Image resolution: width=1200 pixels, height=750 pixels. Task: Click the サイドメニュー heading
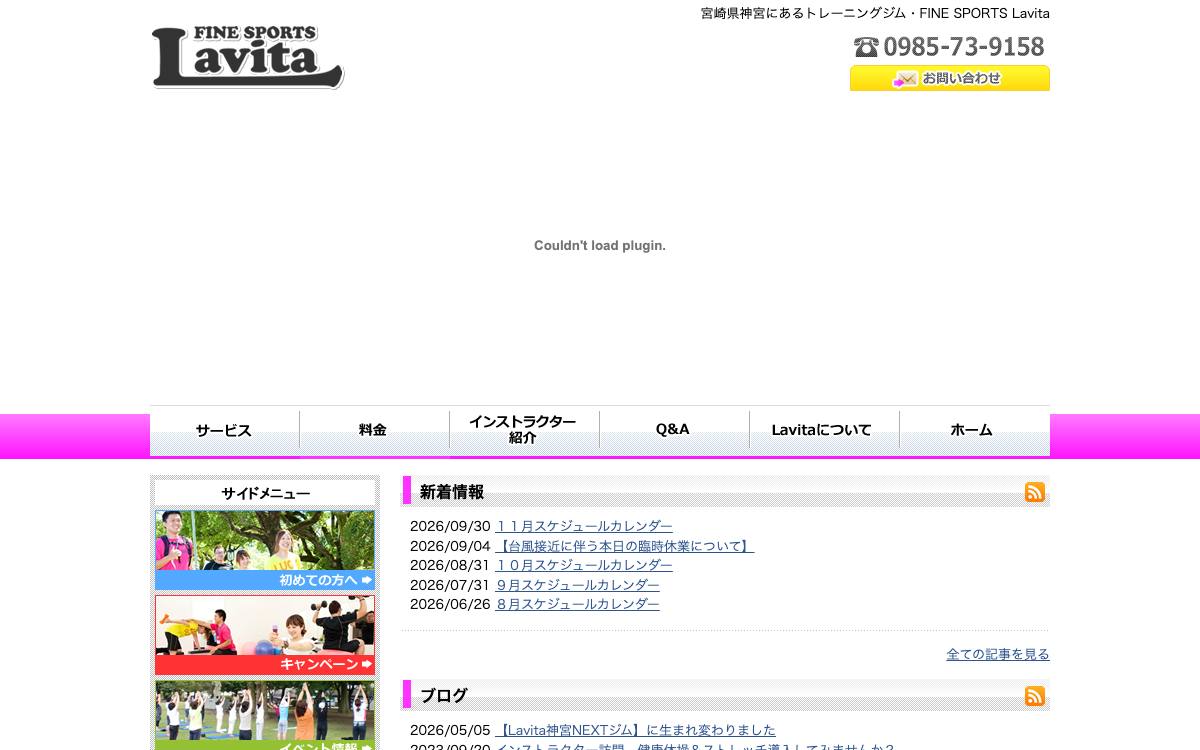265,493
